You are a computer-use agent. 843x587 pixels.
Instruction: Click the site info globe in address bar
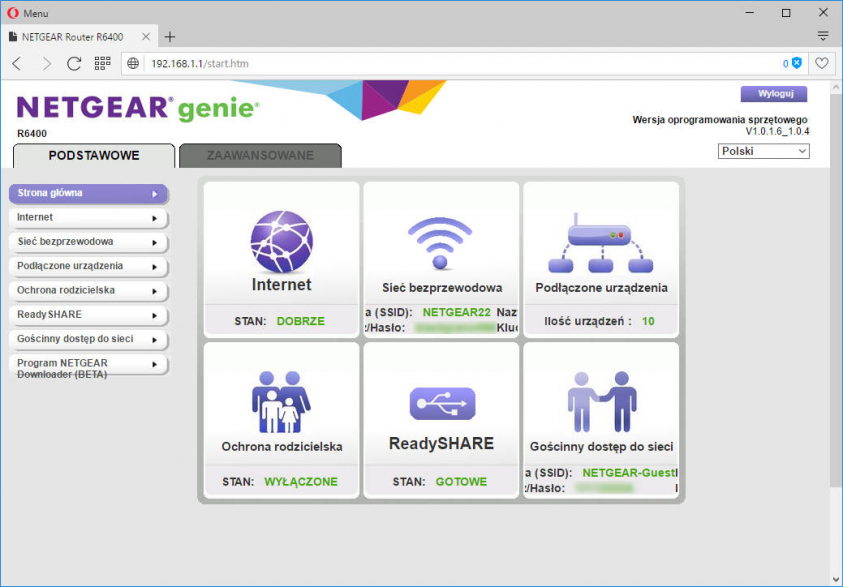[133, 62]
